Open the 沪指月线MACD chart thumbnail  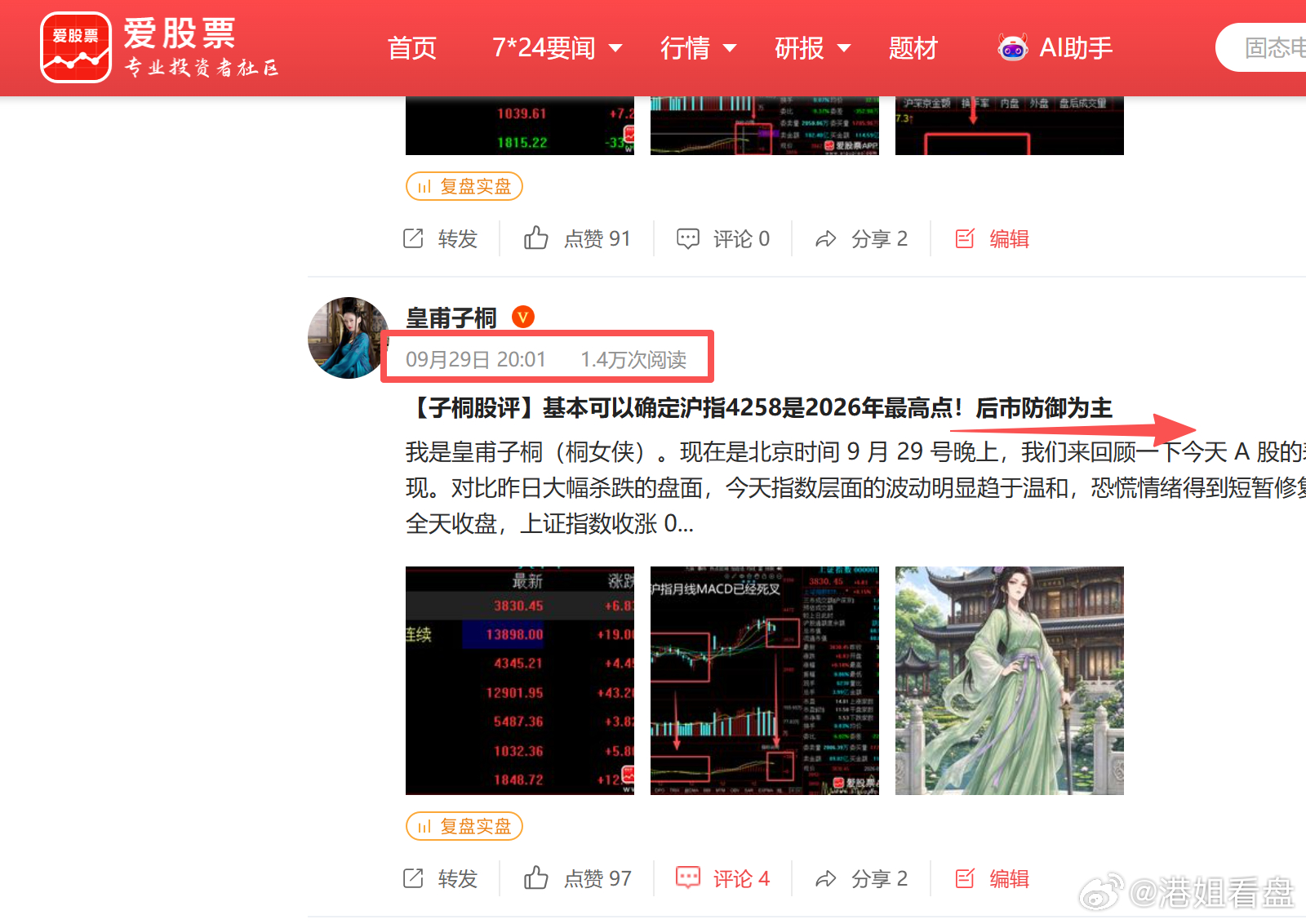(765, 681)
